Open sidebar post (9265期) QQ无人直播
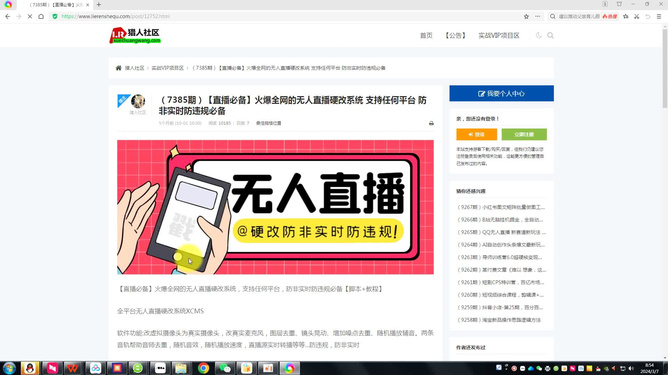This screenshot has width=668, height=375. pos(501,232)
